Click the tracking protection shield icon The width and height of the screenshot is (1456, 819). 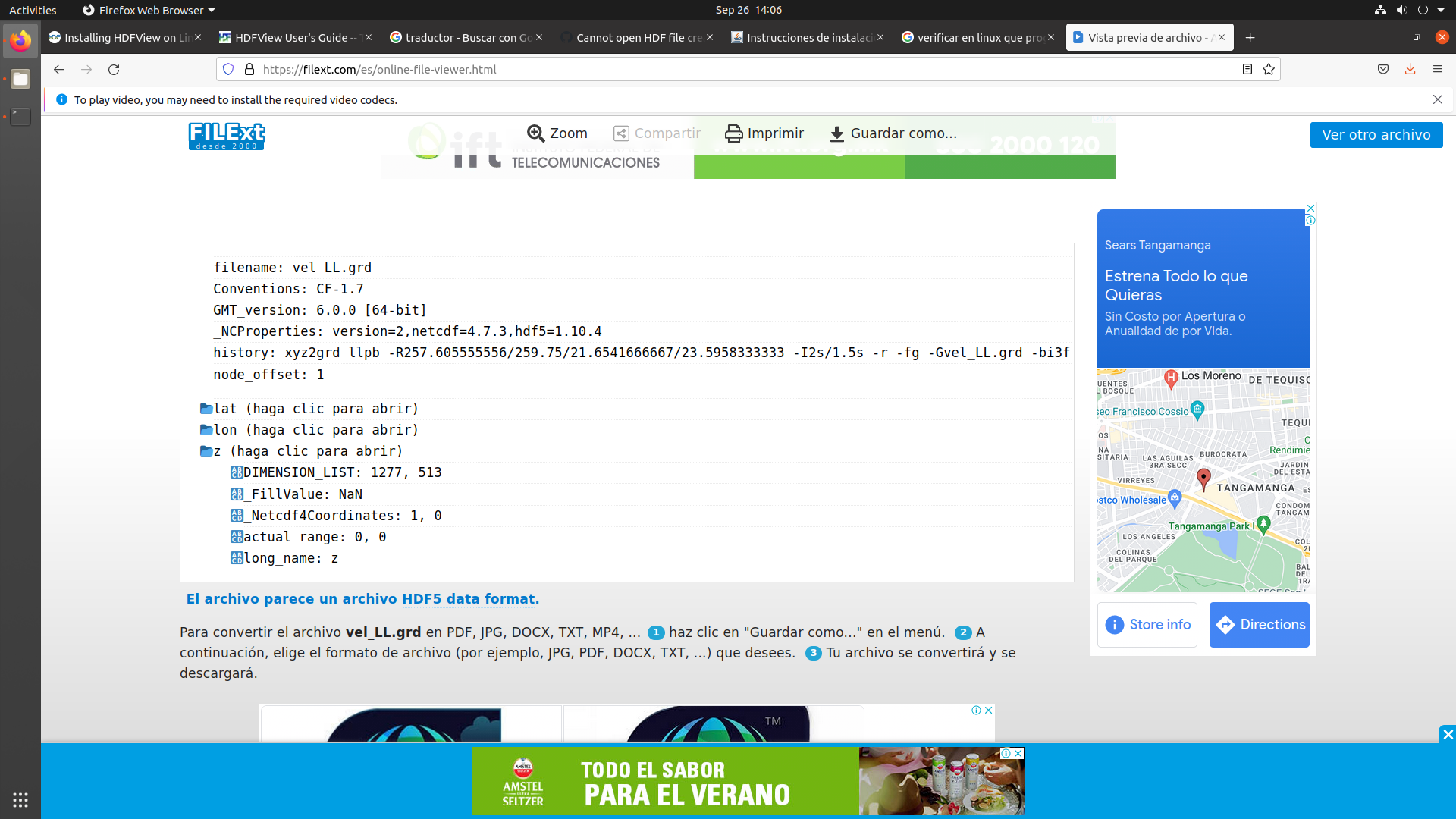pyautogui.click(x=228, y=69)
